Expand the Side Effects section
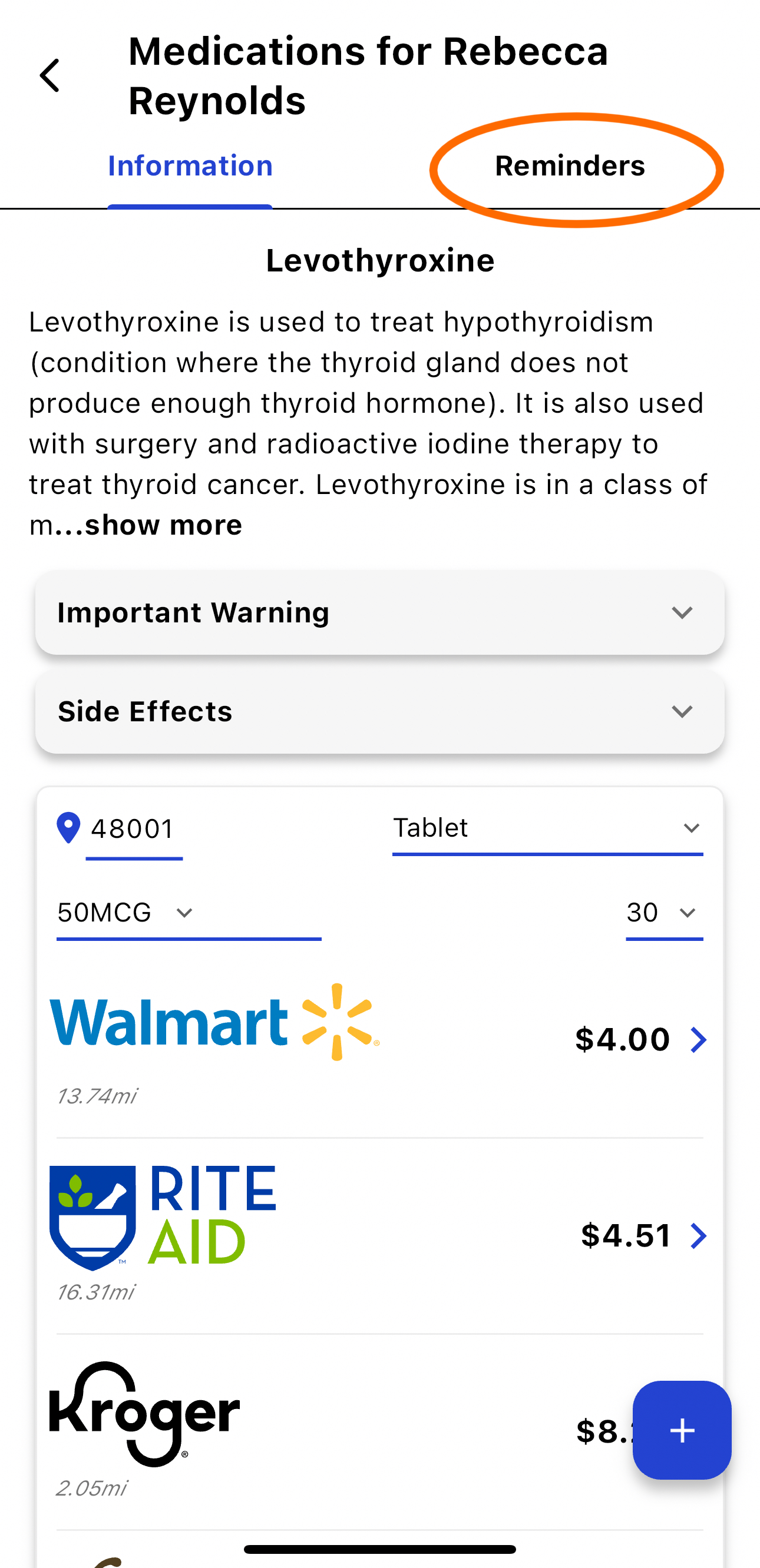Screen dimensions: 760x1568 point(380,711)
